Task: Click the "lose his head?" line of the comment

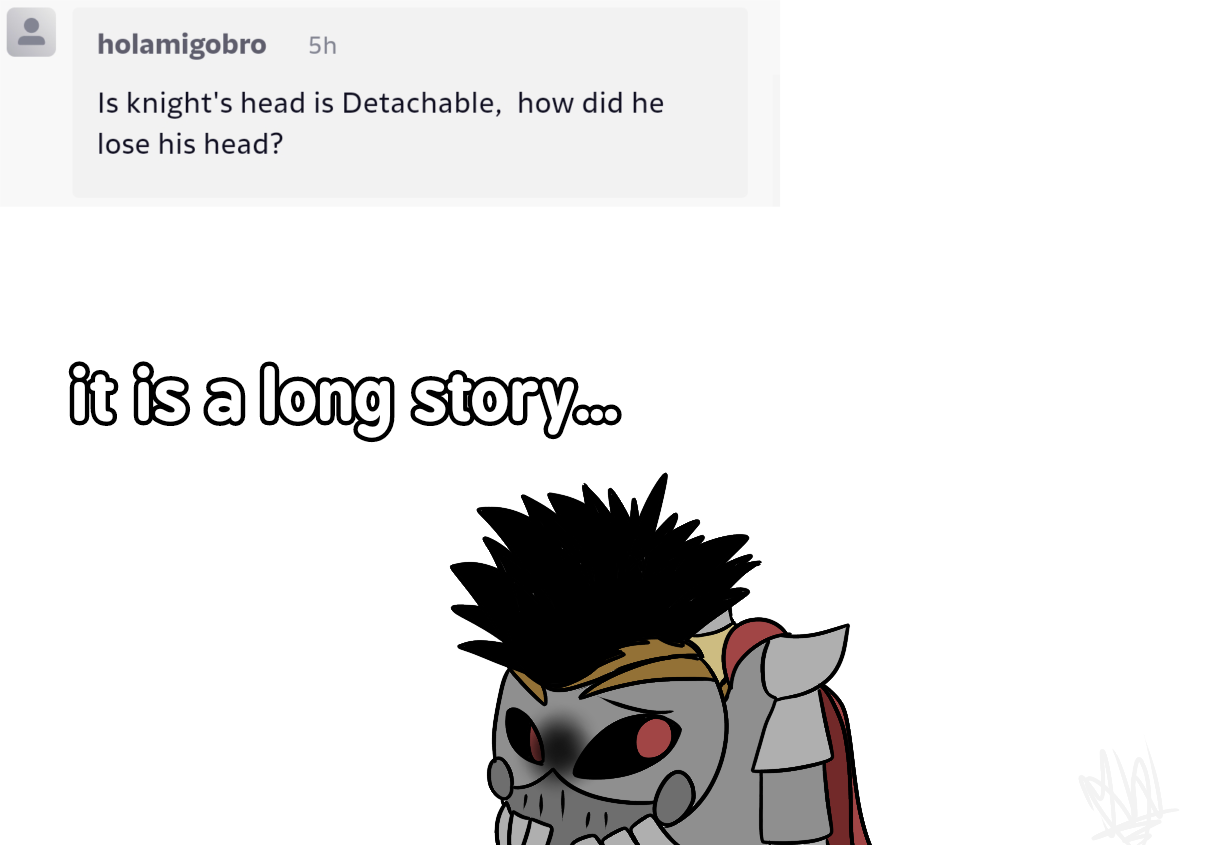Action: click(x=190, y=144)
